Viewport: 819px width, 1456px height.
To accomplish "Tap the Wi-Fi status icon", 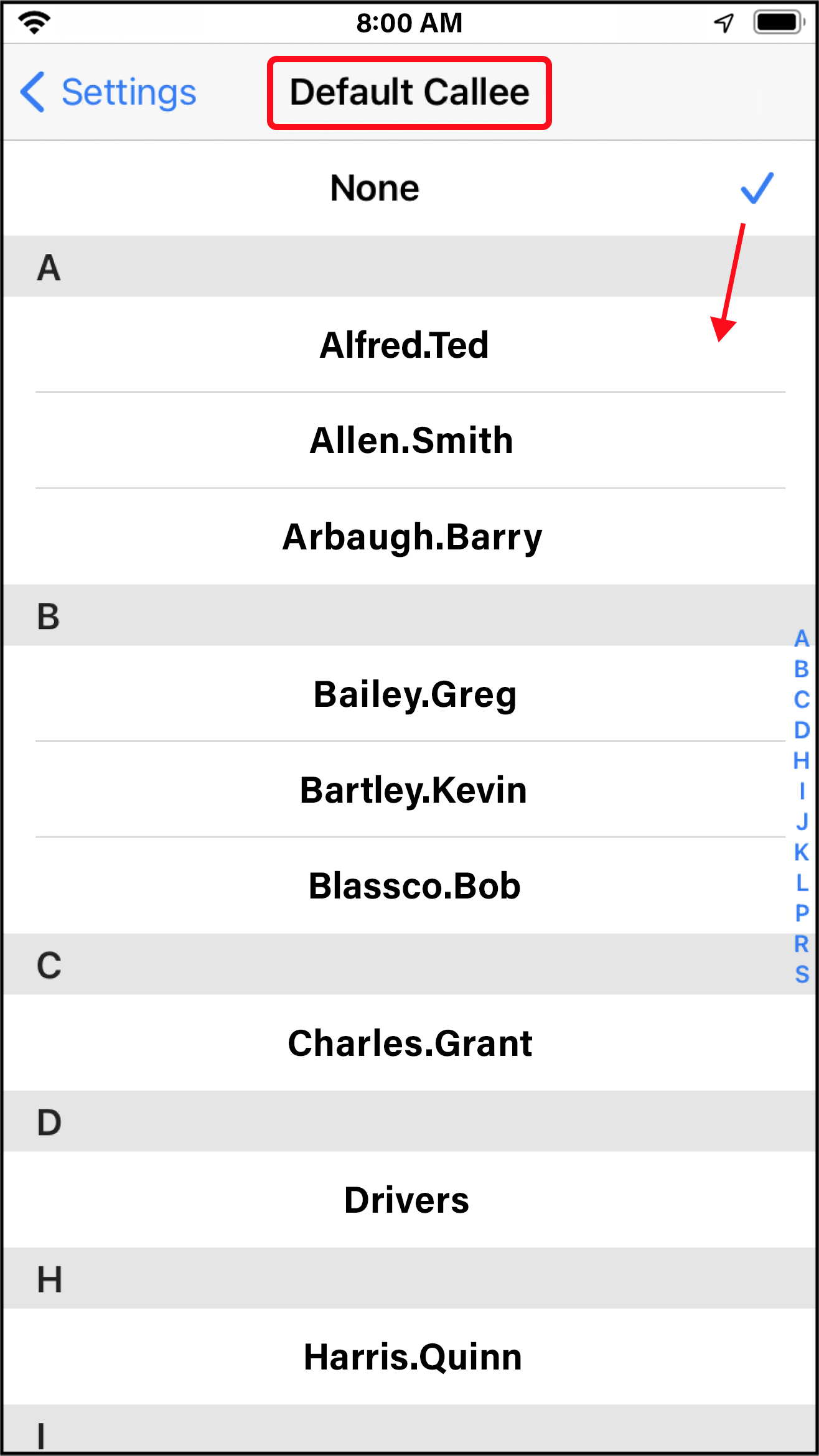I will pyautogui.click(x=34, y=23).
